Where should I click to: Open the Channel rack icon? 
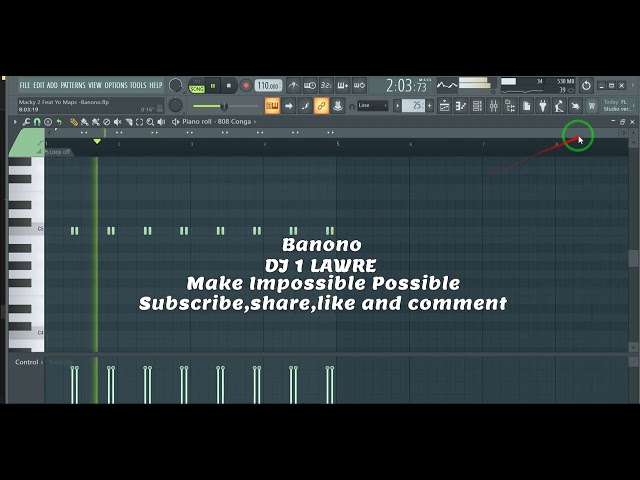tap(477, 106)
